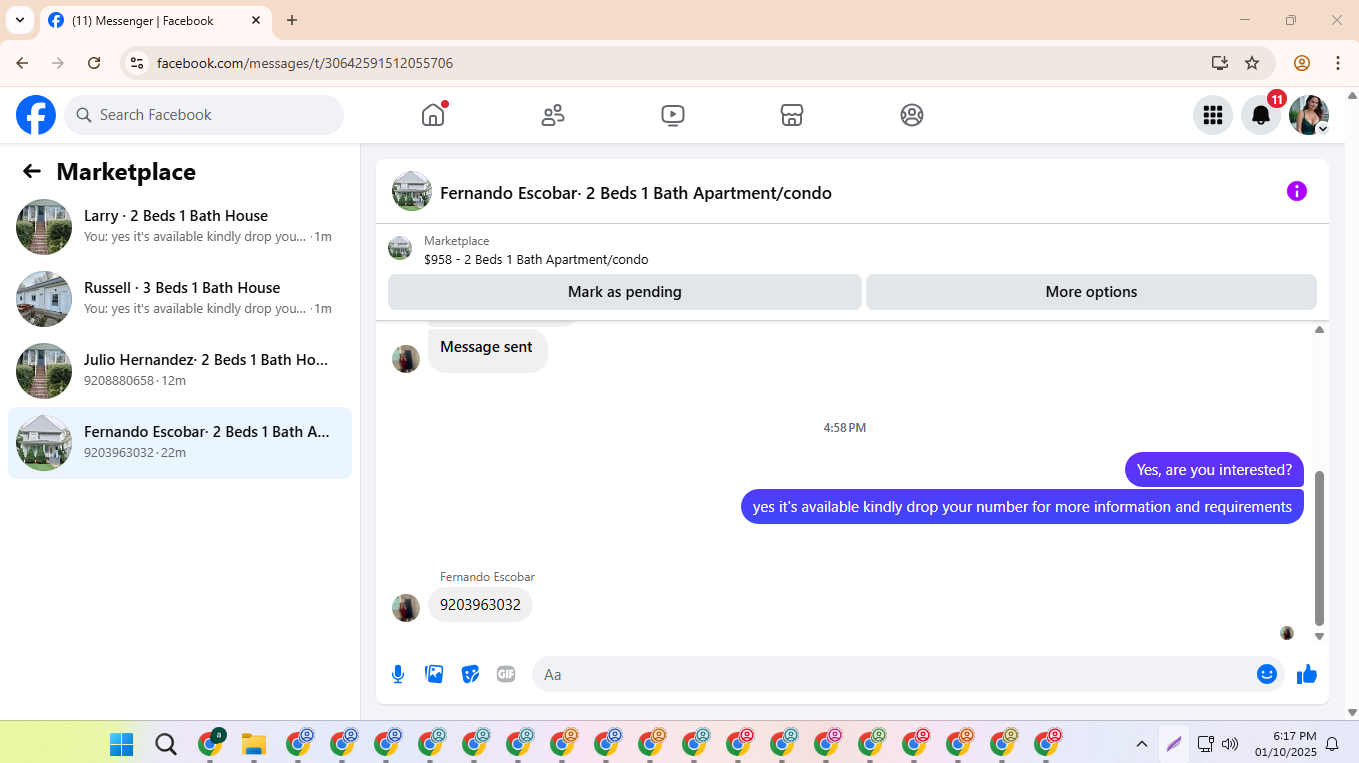Open Notifications bell showing 11
Viewport: 1359px width, 763px height.
pos(1261,115)
